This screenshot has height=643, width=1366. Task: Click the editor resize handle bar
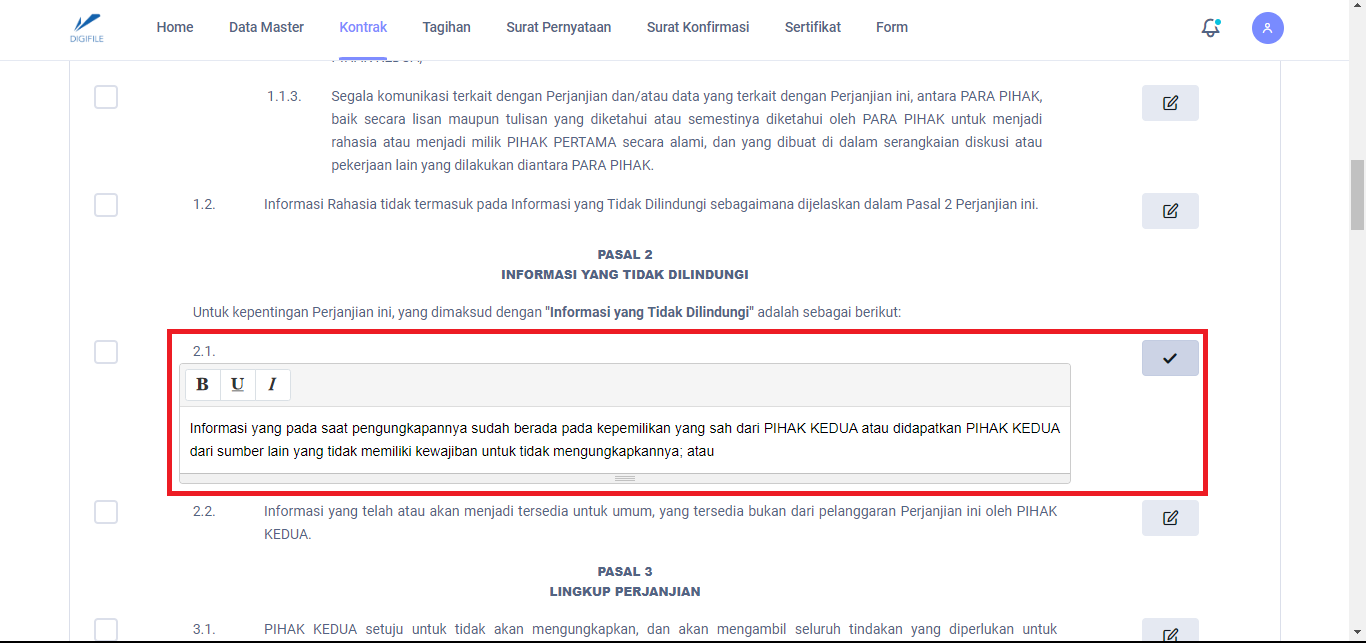point(625,478)
